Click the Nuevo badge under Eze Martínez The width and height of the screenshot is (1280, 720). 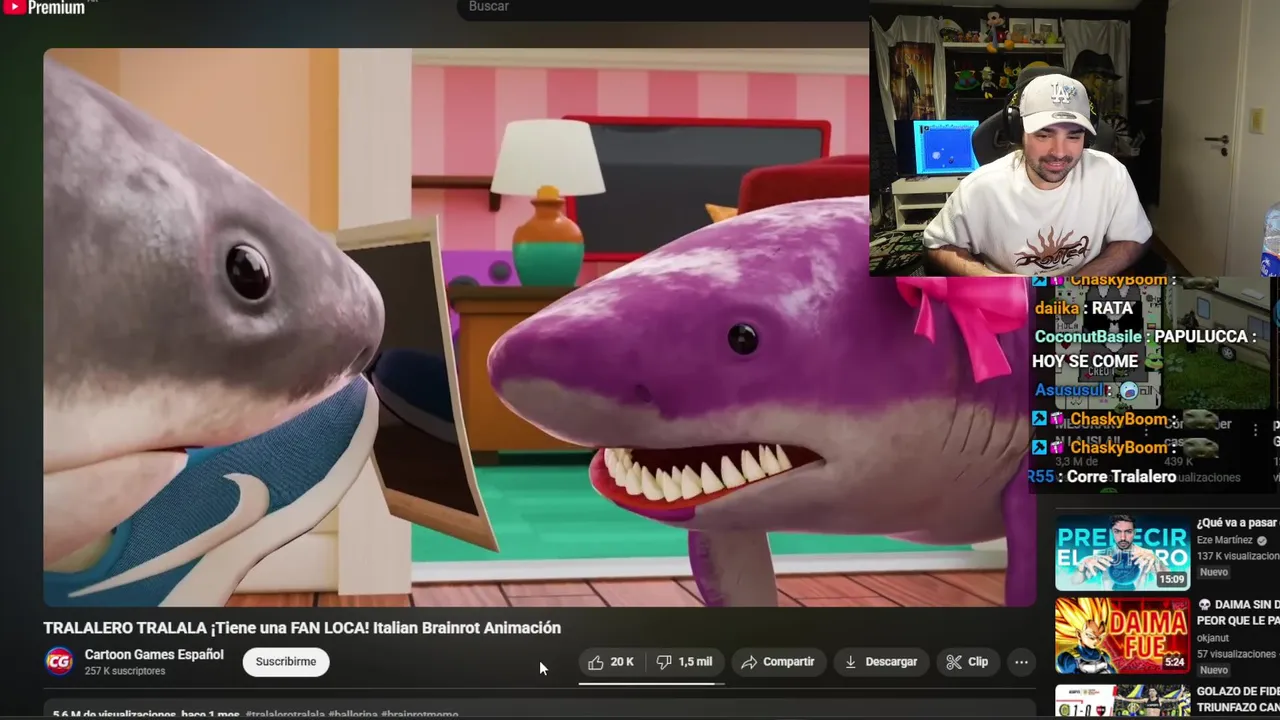[x=1213, y=573]
